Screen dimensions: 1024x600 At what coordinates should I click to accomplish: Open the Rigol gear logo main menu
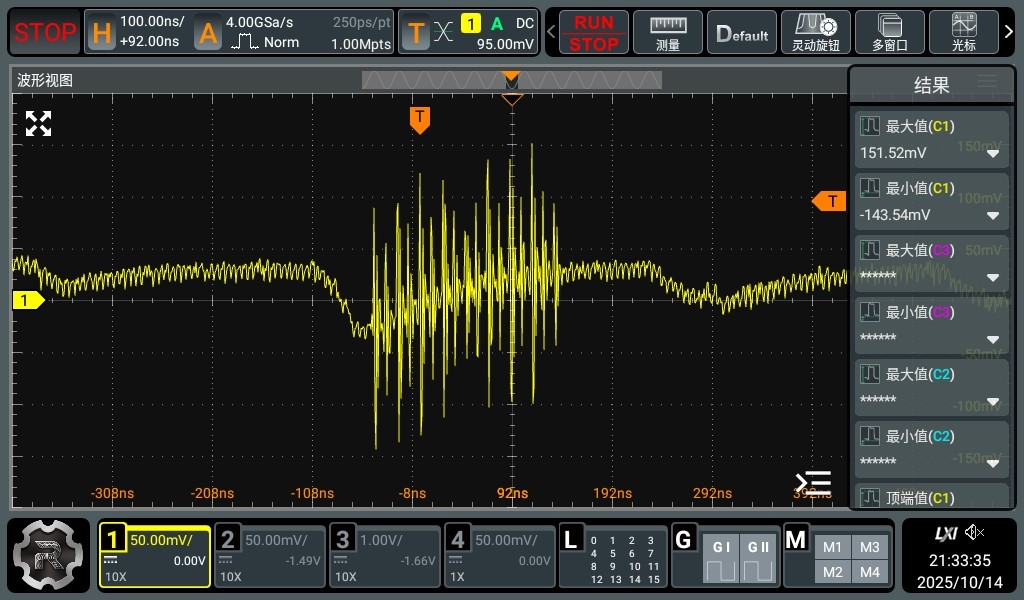coord(50,555)
